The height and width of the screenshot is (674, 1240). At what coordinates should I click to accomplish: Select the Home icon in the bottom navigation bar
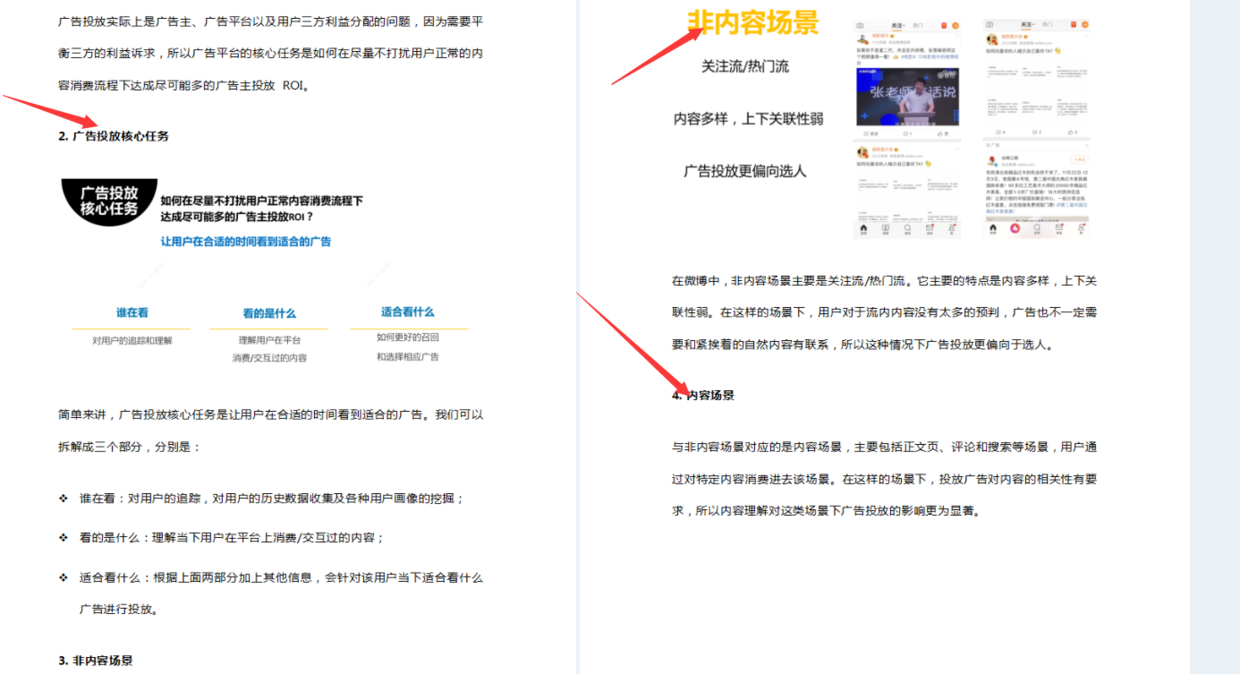click(x=862, y=228)
